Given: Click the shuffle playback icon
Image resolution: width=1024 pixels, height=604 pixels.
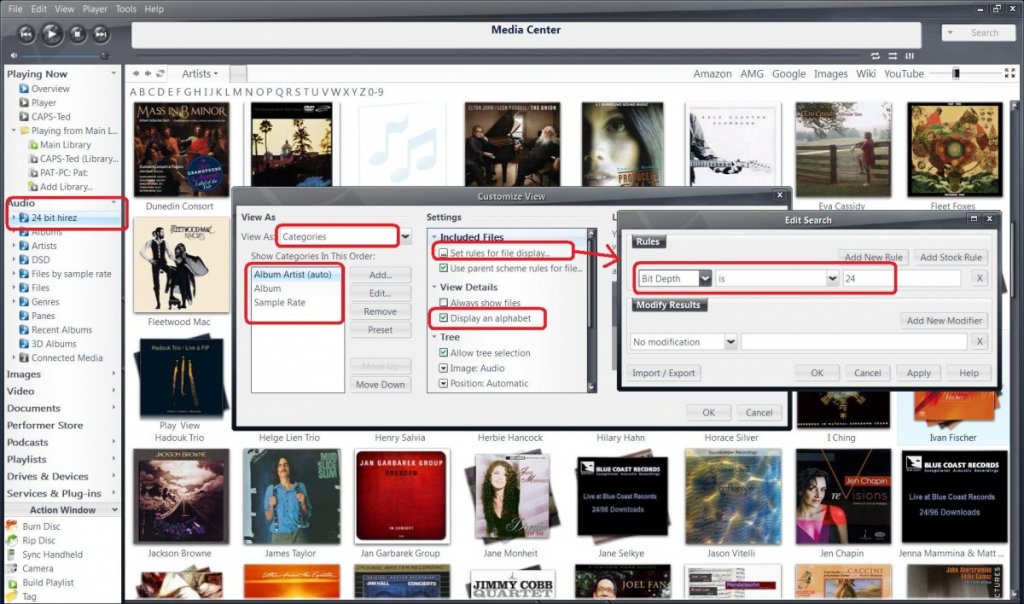Looking at the screenshot, I should 892,56.
